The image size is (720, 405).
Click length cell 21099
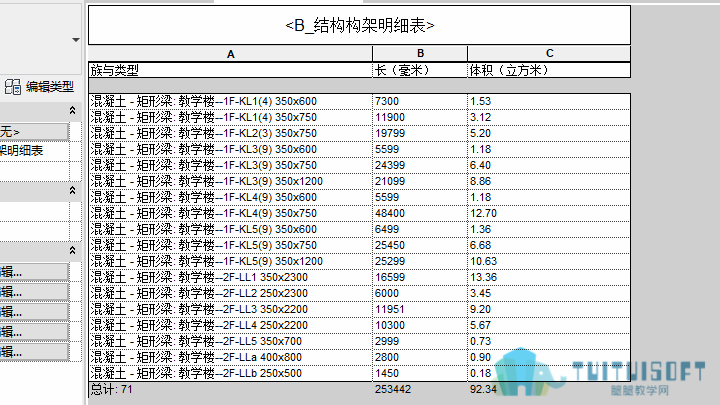pos(420,181)
